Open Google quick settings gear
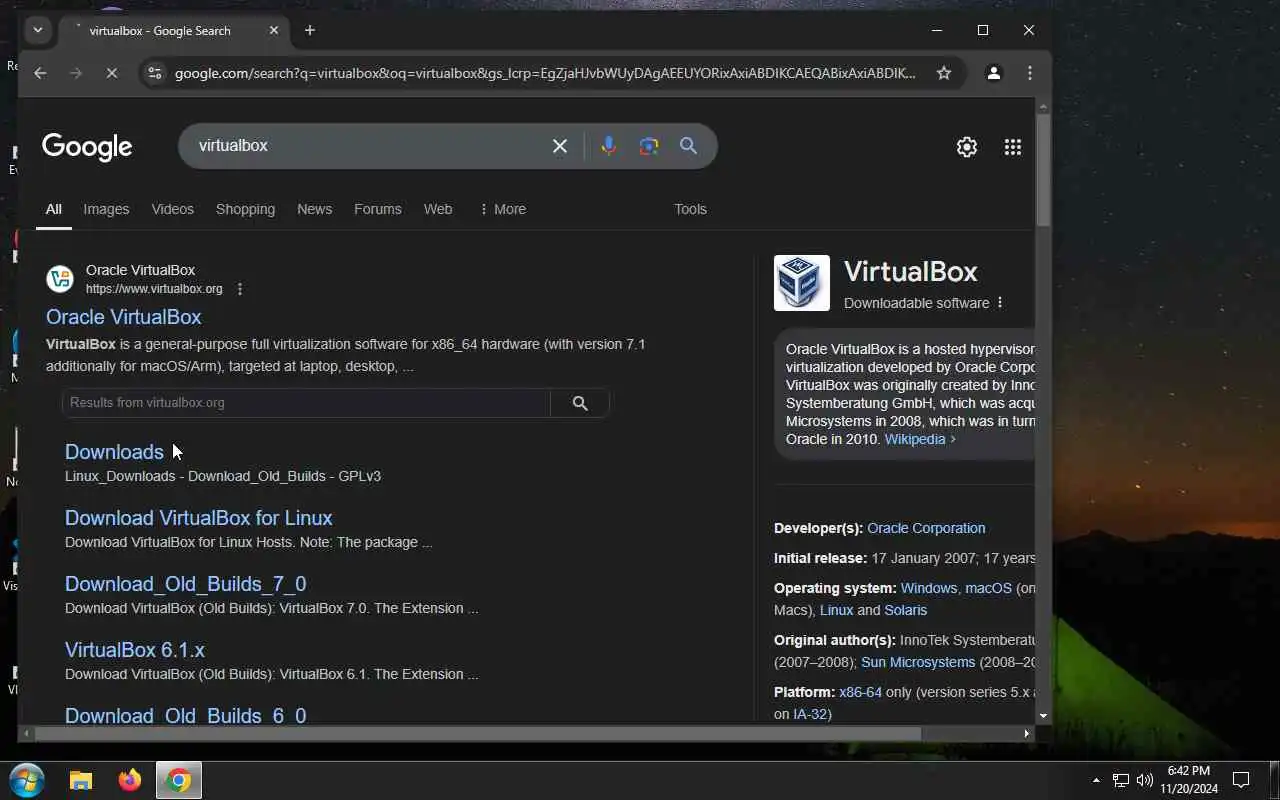The width and height of the screenshot is (1280, 800). [x=967, y=147]
